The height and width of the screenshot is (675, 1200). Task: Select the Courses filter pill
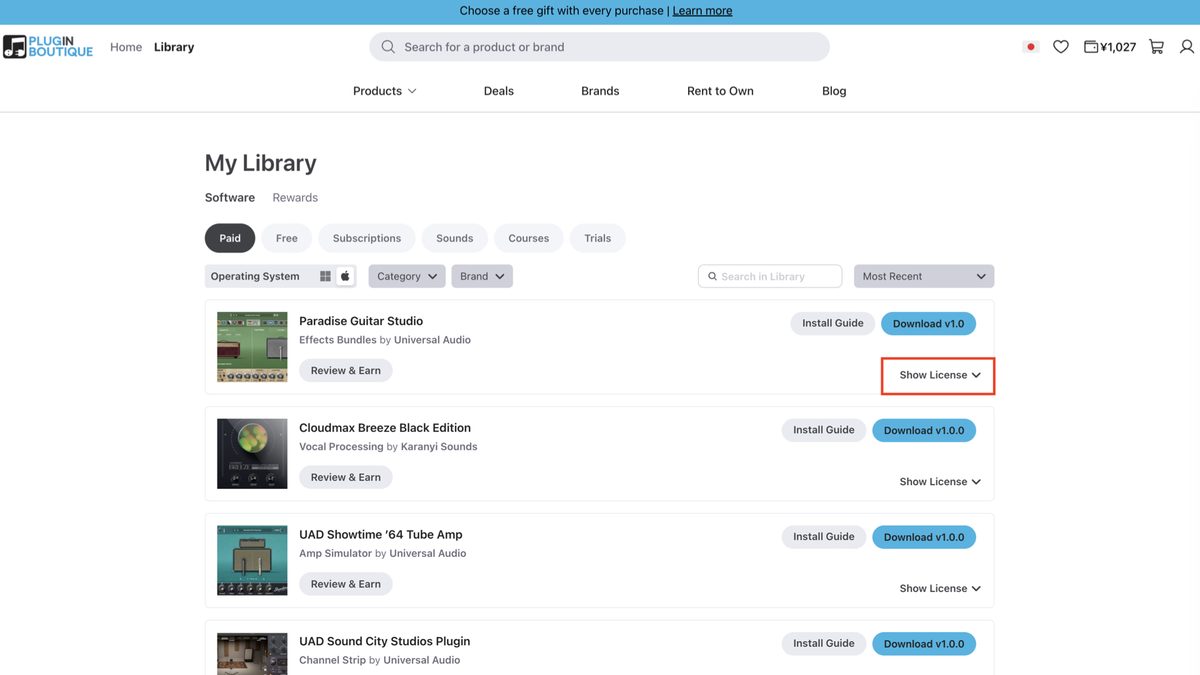pos(529,238)
